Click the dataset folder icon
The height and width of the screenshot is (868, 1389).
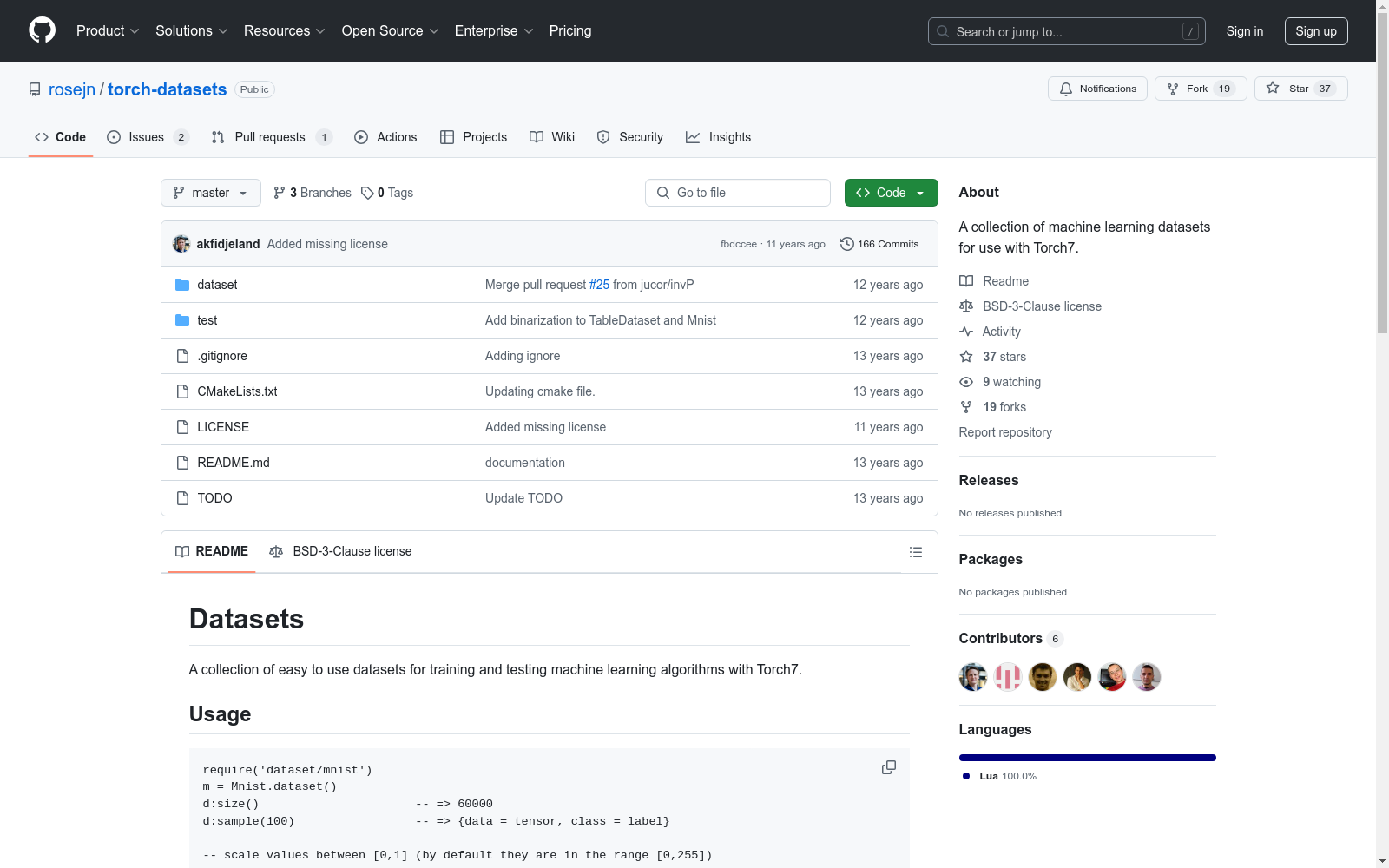coord(182,285)
